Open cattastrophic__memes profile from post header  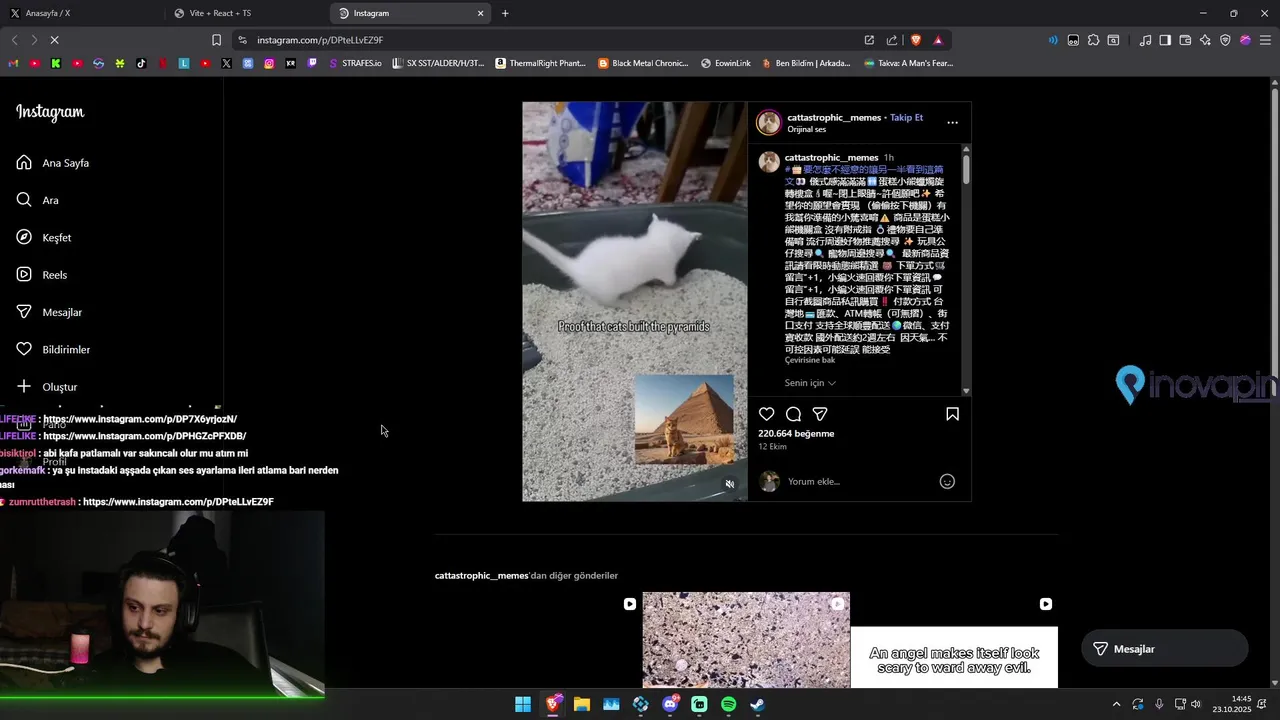tap(834, 118)
